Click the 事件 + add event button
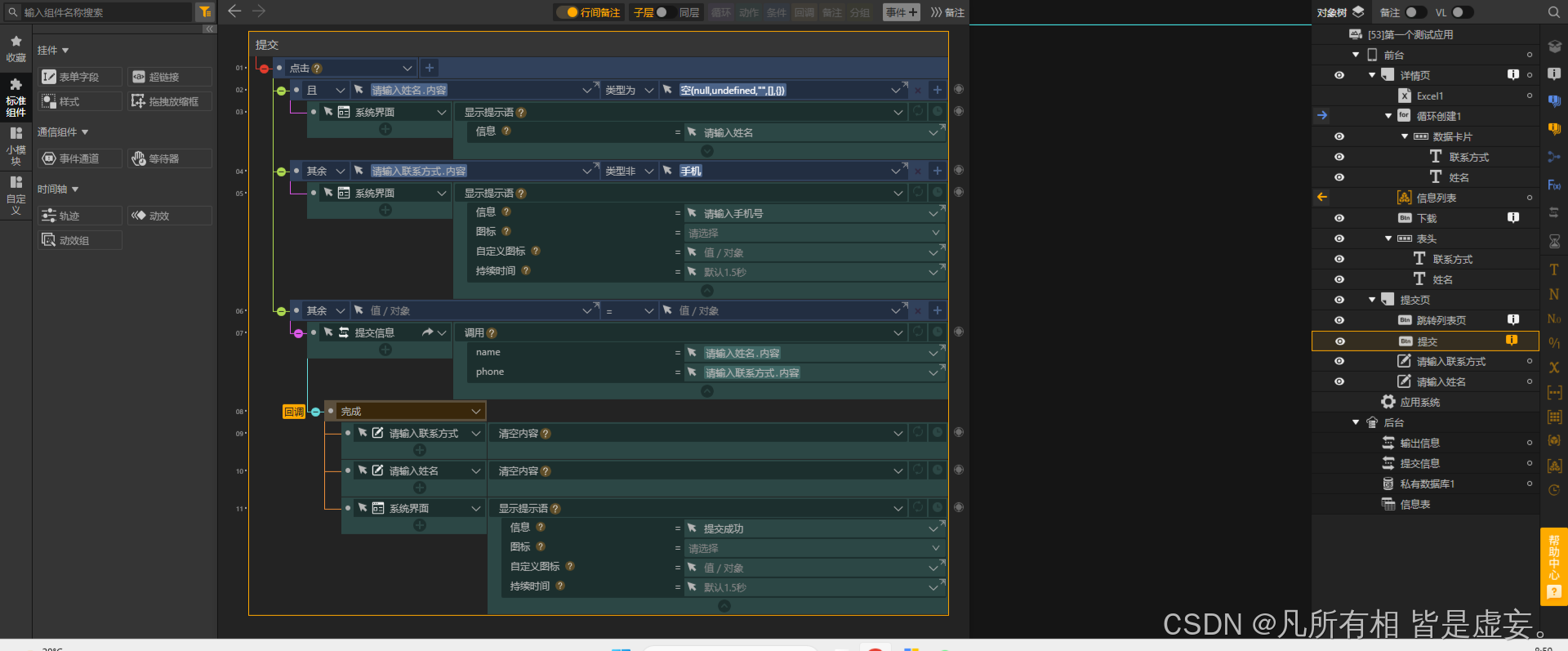Image resolution: width=1568 pixels, height=651 pixels. 902,12
